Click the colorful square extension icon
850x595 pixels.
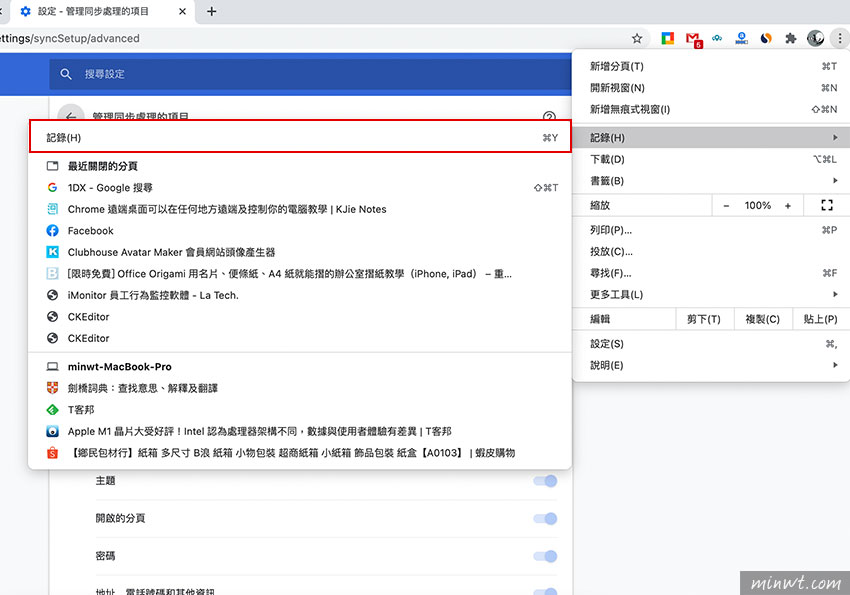[667, 38]
